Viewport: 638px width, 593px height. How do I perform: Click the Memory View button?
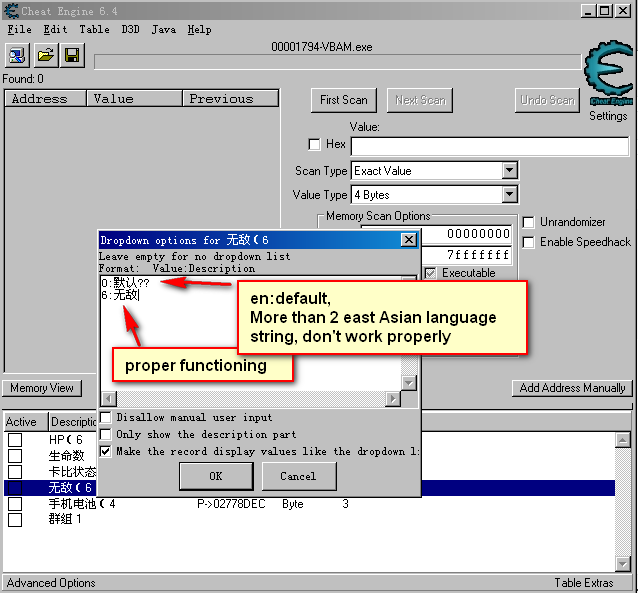pos(42,388)
